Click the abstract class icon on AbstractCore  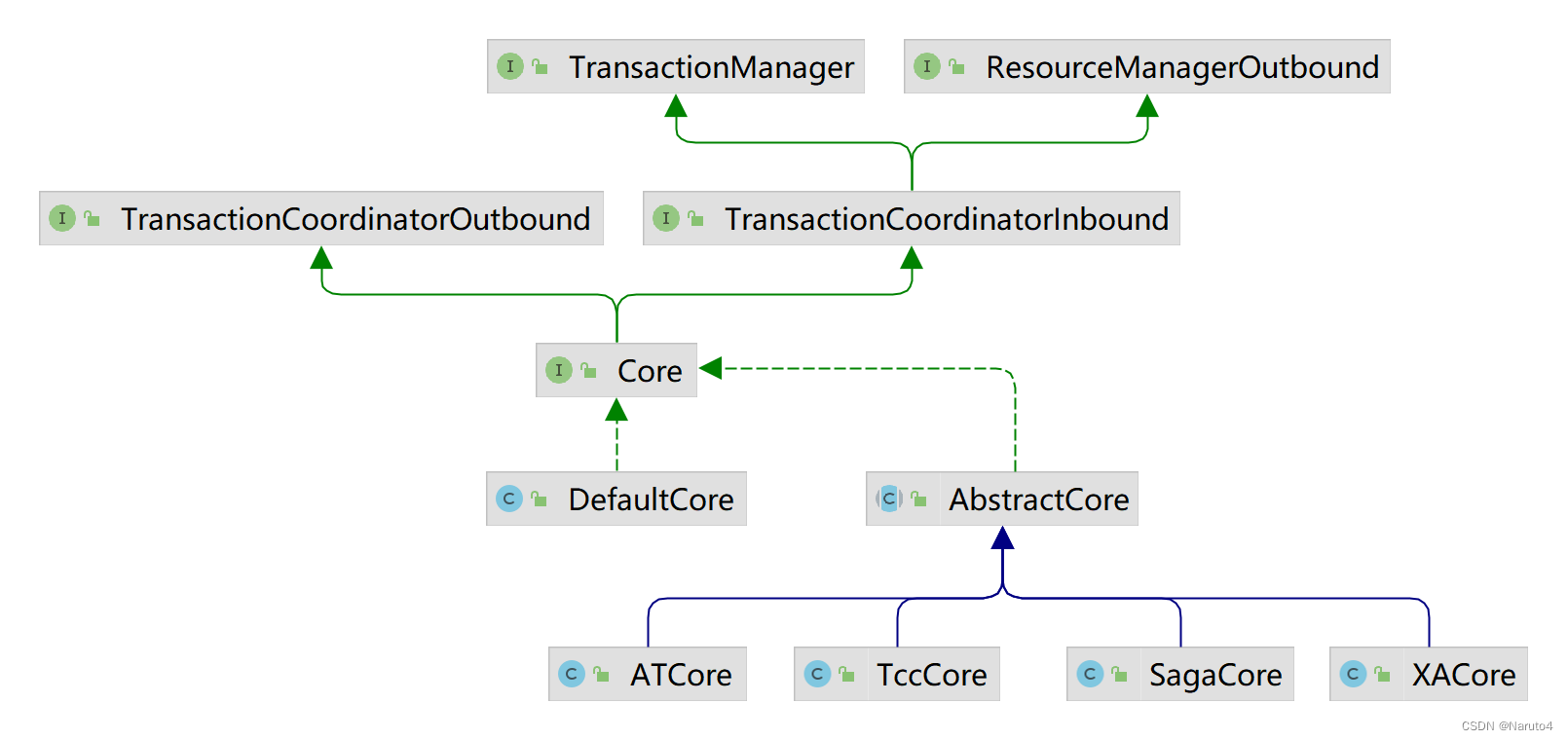(x=889, y=499)
